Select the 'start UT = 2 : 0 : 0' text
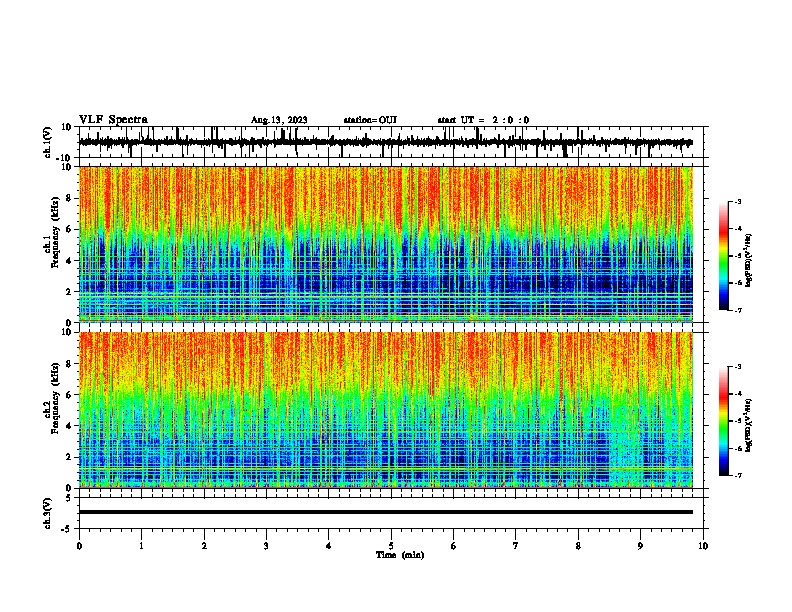The width and height of the screenshot is (792, 612). [483, 120]
